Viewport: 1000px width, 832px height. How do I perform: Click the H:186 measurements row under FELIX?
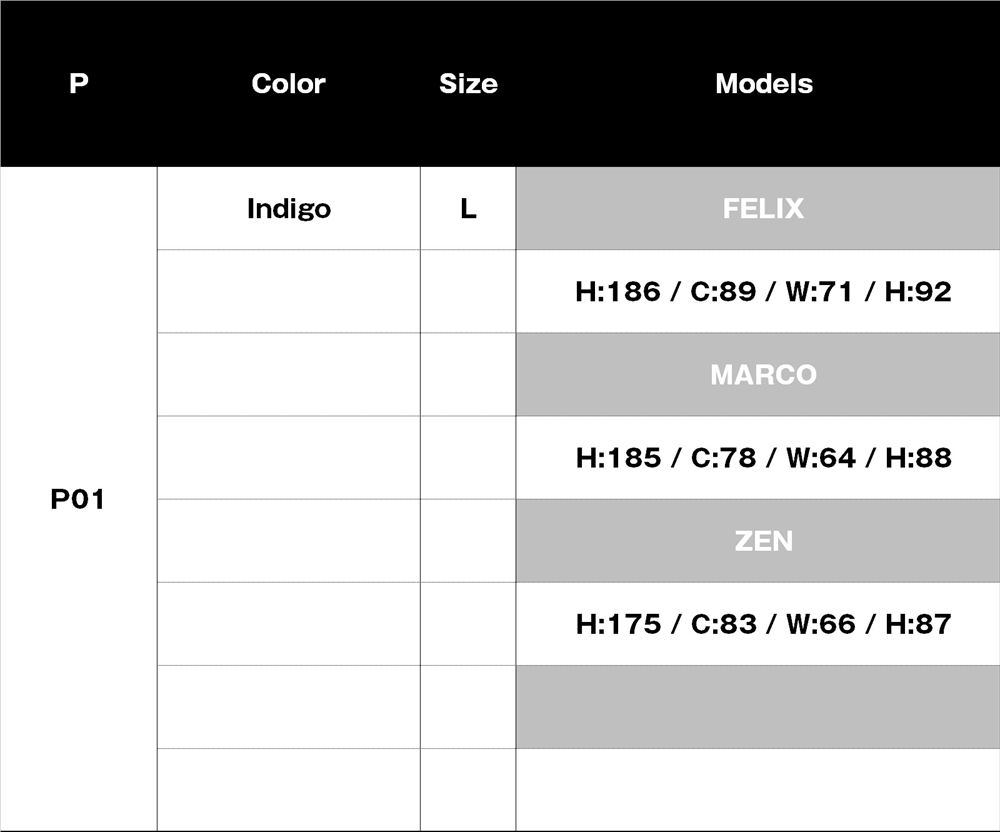[x=763, y=292]
